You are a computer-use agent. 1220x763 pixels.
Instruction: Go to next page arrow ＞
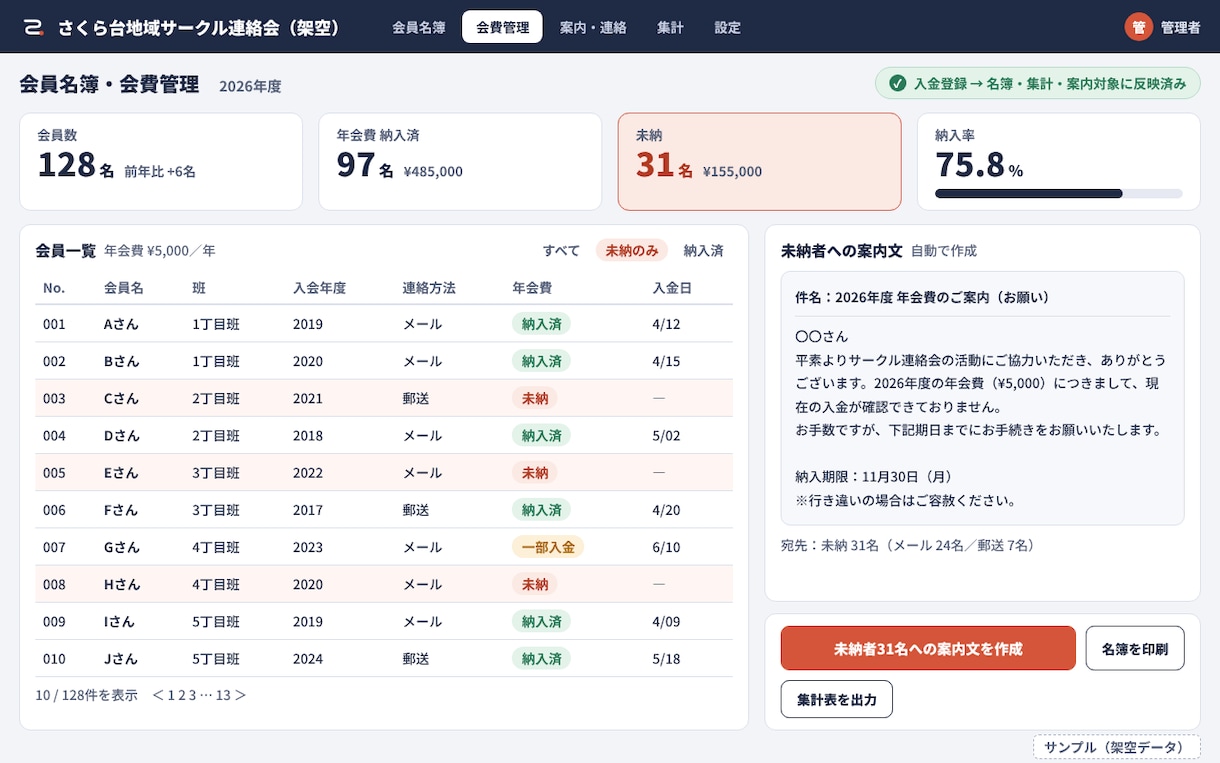240,695
